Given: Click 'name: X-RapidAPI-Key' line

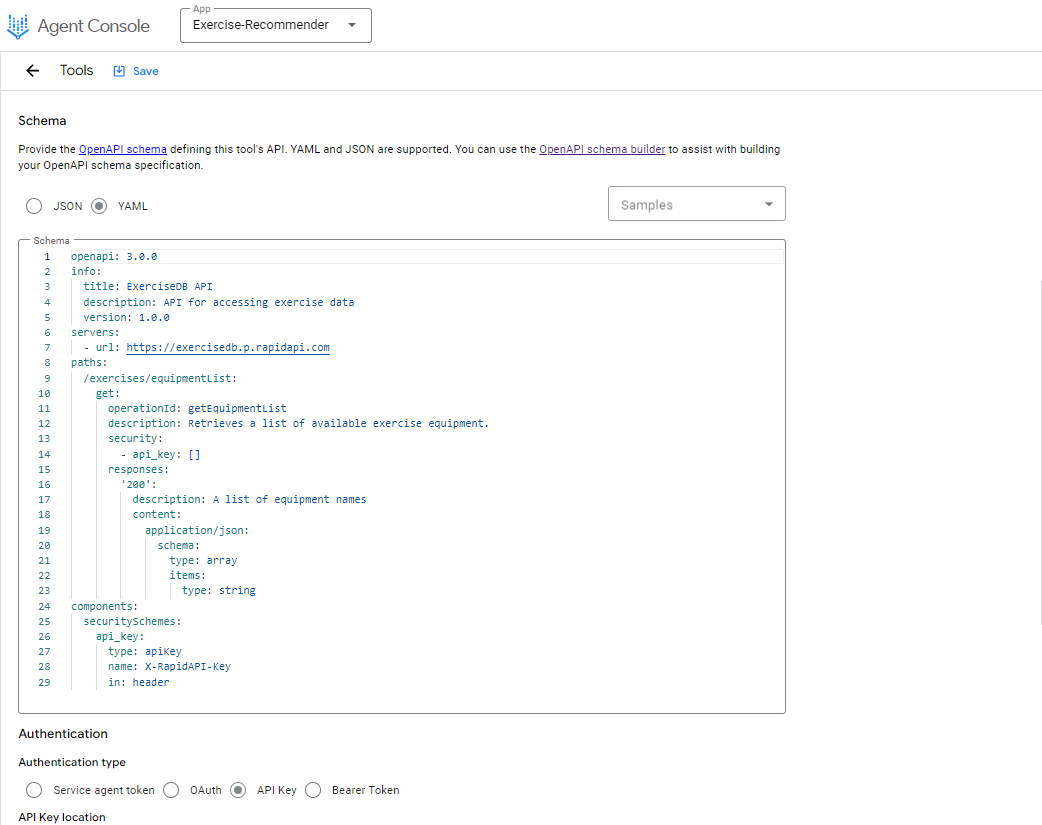Looking at the screenshot, I should click(169, 666).
